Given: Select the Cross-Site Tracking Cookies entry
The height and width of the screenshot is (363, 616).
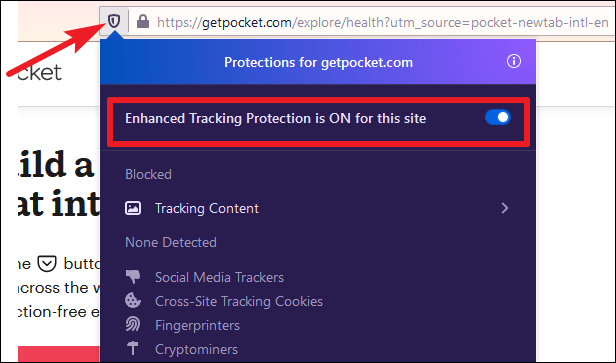Looking at the screenshot, I should (x=239, y=301).
